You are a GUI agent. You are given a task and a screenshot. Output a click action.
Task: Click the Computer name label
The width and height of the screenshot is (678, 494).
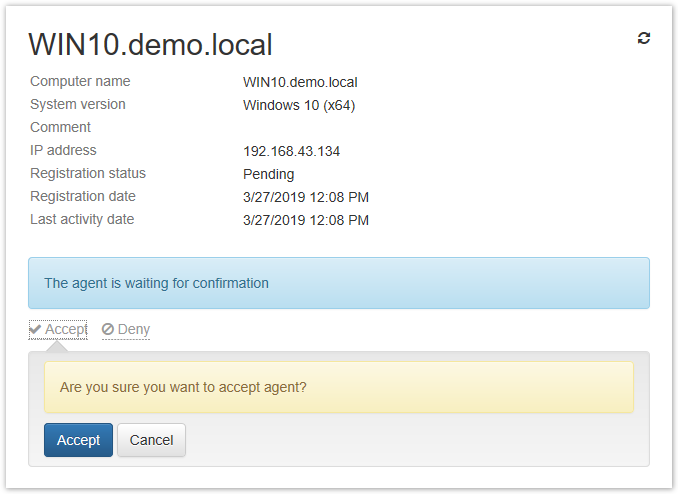click(x=80, y=81)
